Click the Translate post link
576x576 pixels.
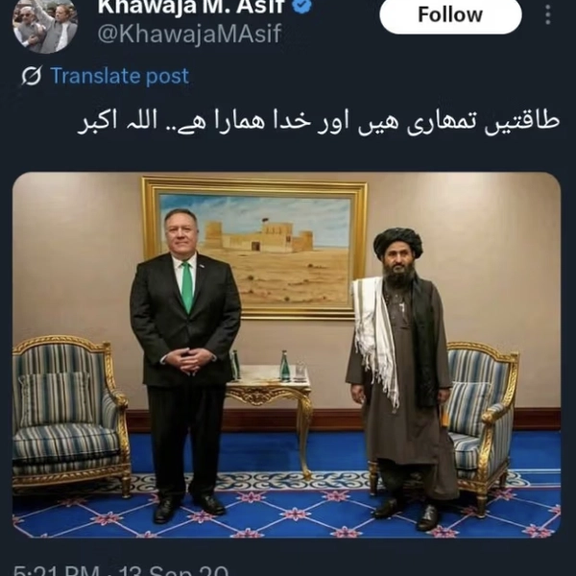[x=119, y=76]
